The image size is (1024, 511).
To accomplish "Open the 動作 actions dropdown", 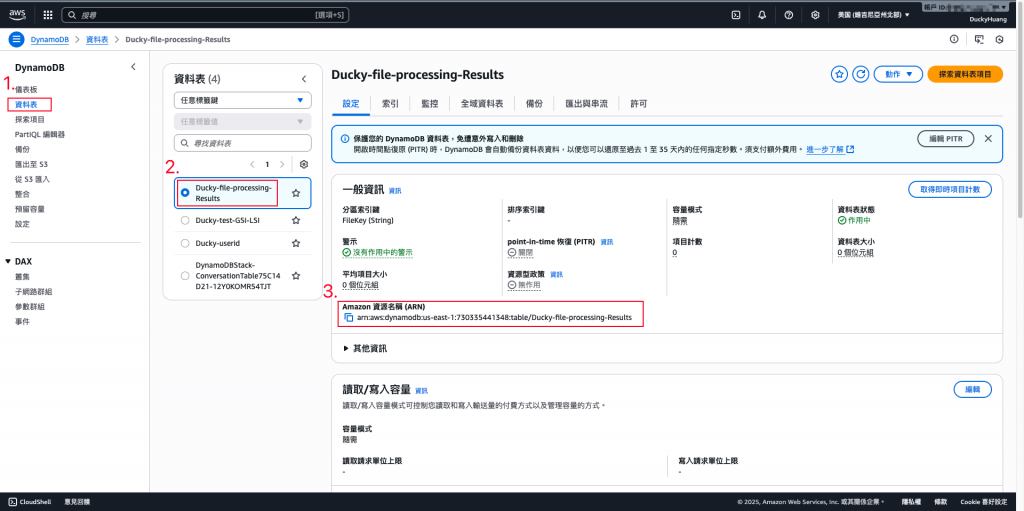I will (898, 74).
